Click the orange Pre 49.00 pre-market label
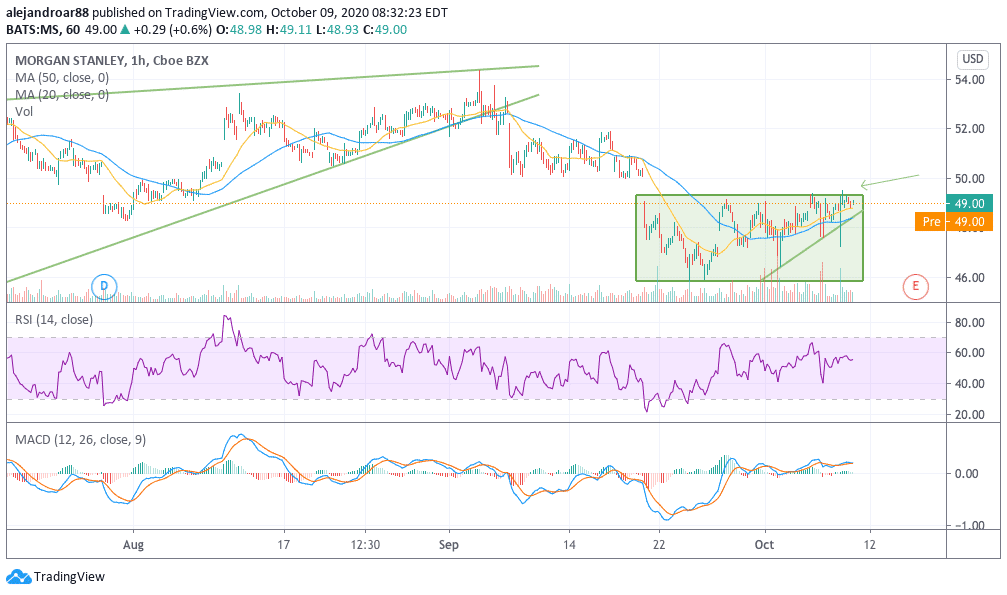Viewport: 1007px width, 595px height. (954, 222)
